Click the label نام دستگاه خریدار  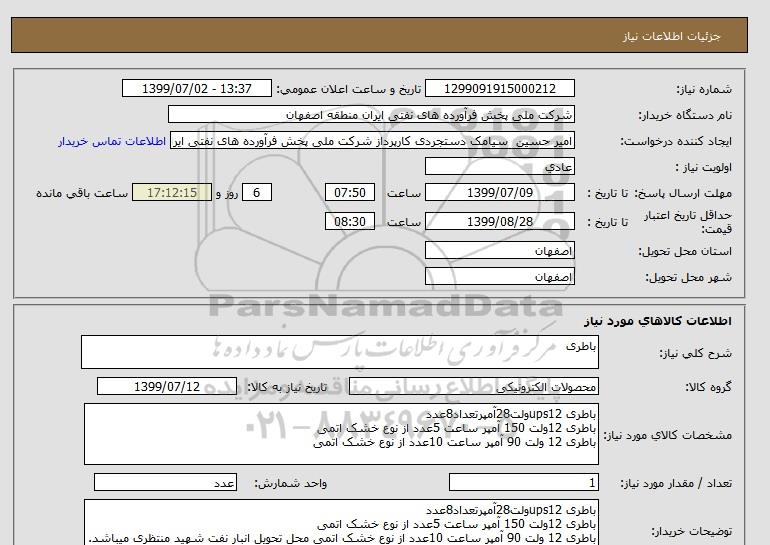(685, 115)
